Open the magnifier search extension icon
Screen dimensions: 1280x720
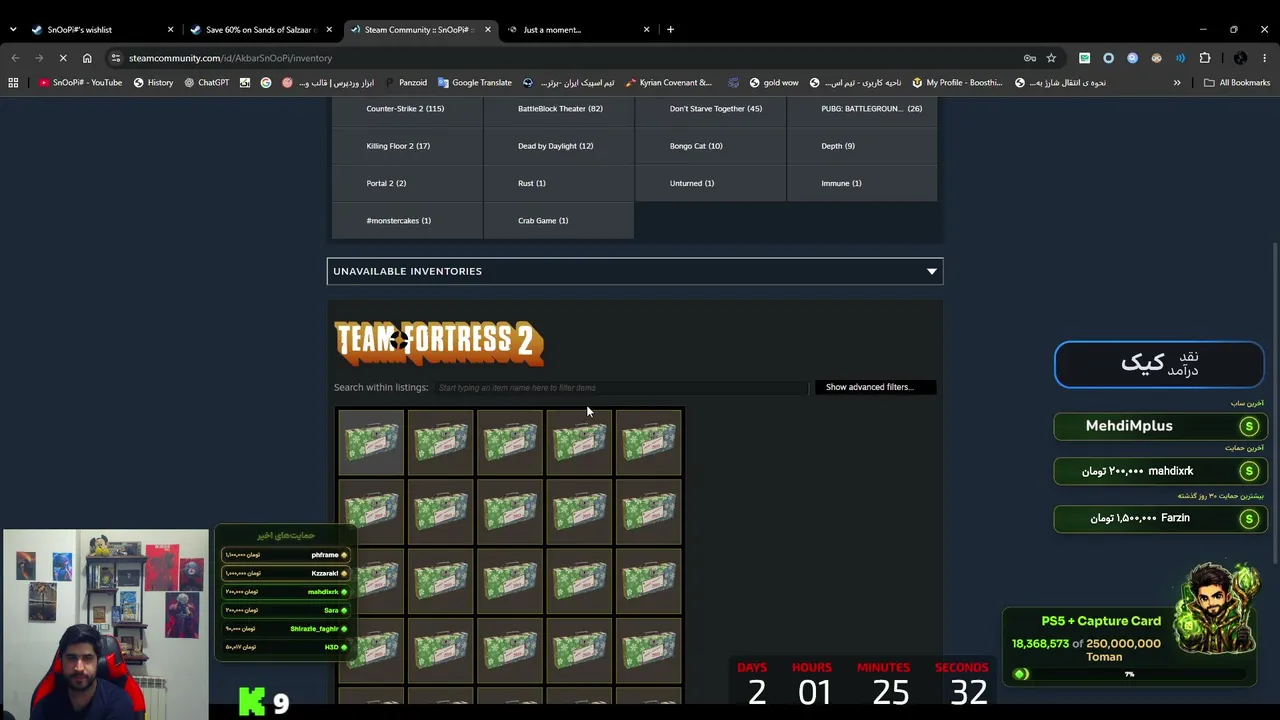(1132, 58)
